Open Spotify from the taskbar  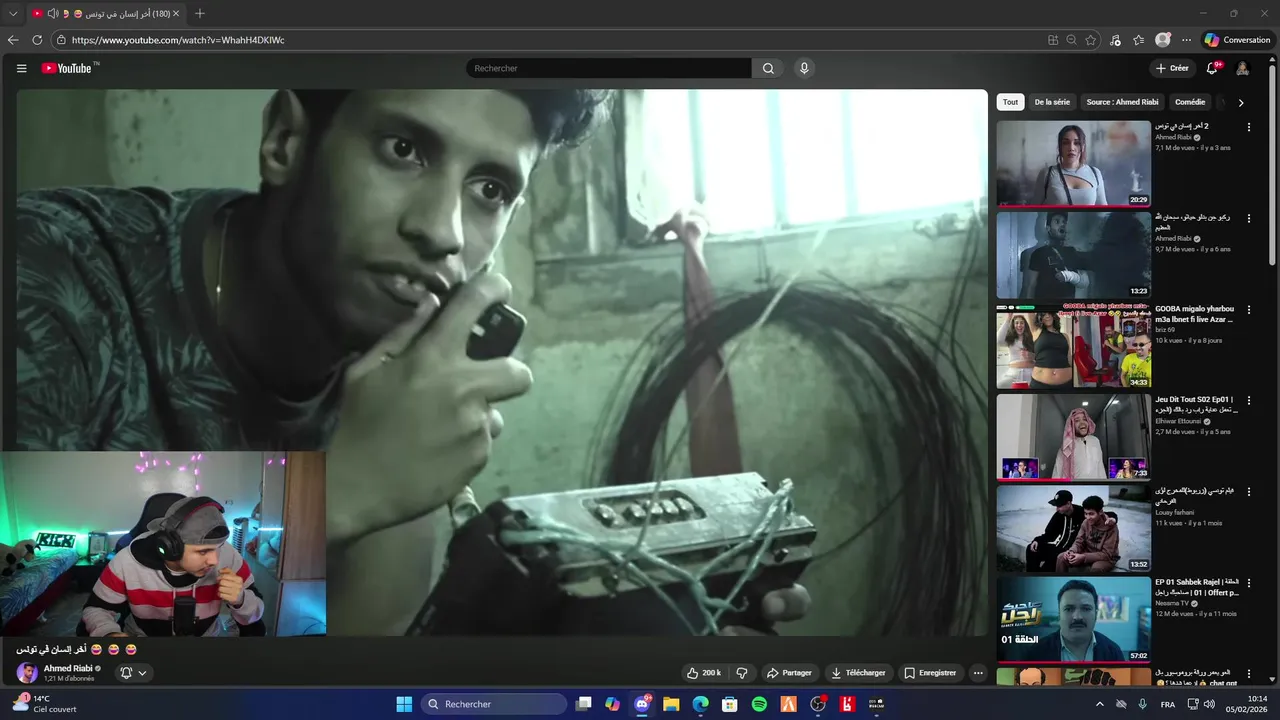[759, 704]
